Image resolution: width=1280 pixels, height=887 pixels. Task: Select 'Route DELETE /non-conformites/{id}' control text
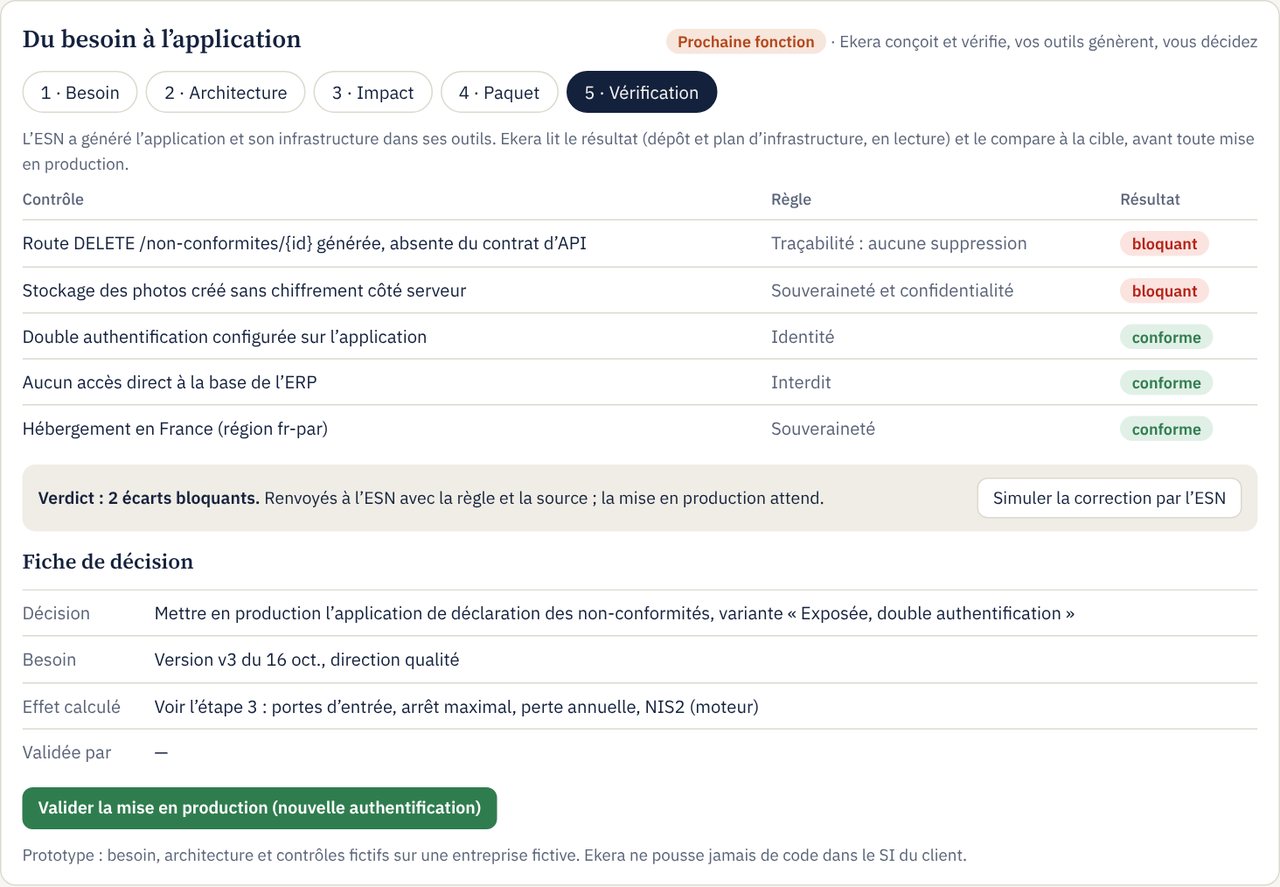pos(304,243)
